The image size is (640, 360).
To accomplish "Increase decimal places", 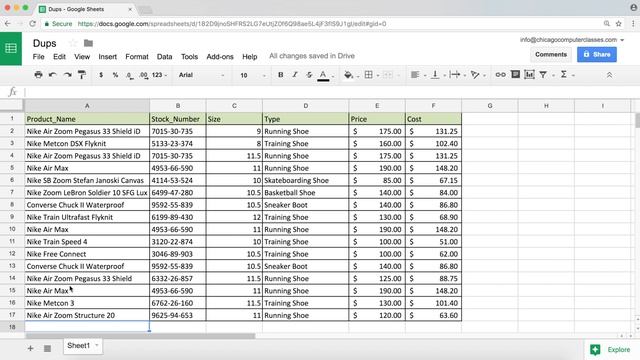I will [144, 75].
